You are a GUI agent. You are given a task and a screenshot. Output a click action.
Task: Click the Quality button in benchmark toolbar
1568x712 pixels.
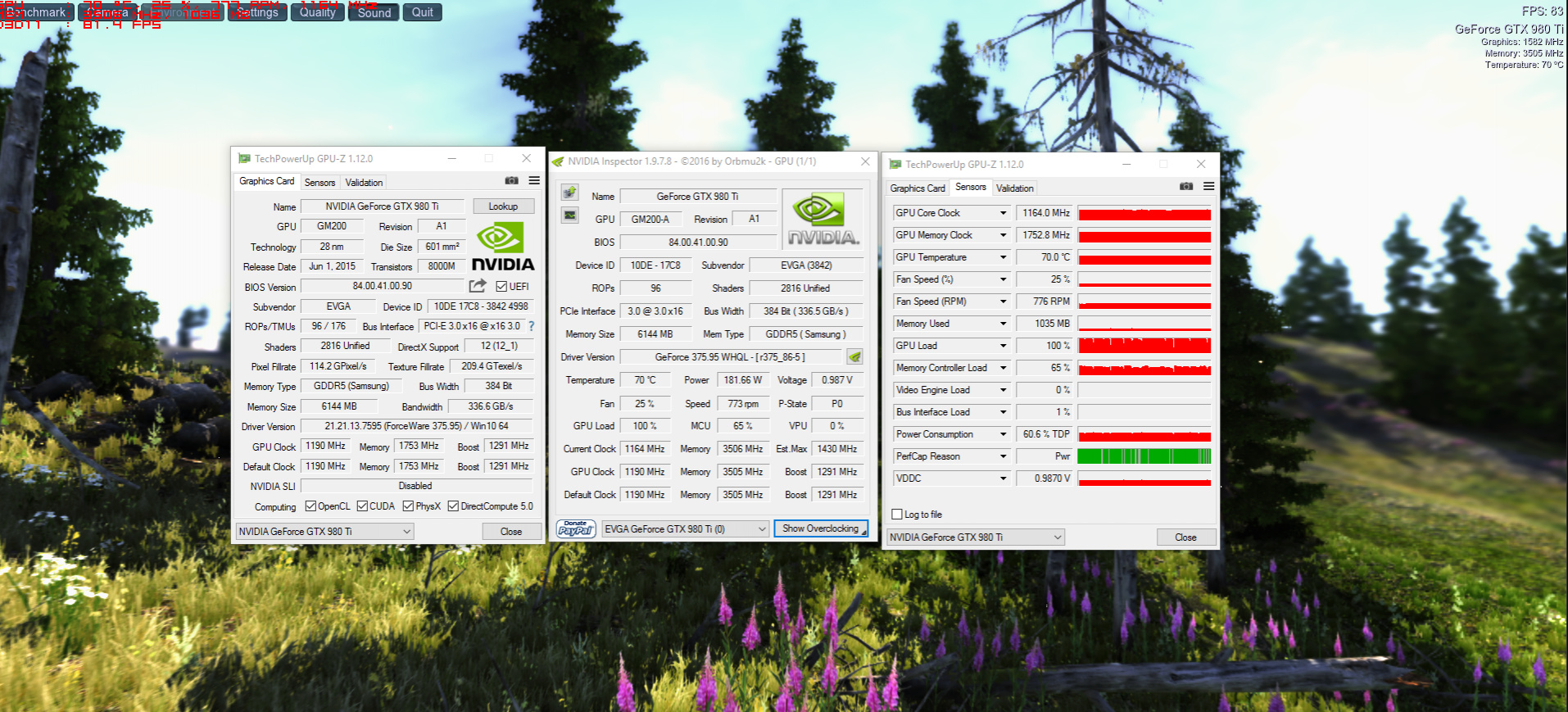318,12
